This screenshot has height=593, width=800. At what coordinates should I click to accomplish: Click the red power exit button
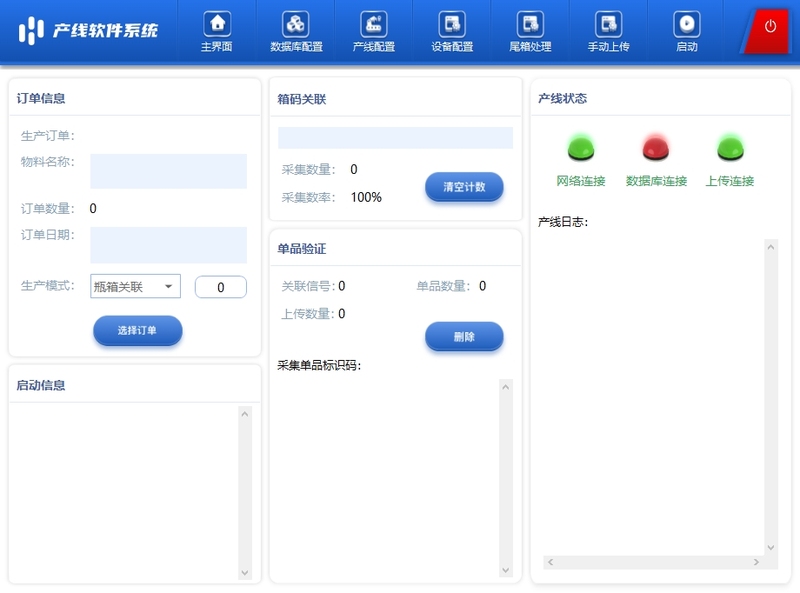[767, 30]
